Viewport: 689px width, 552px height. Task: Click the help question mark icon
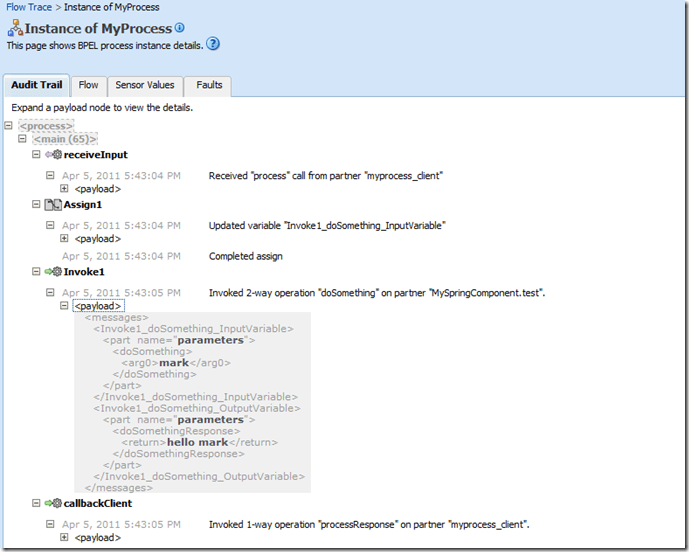point(213,44)
